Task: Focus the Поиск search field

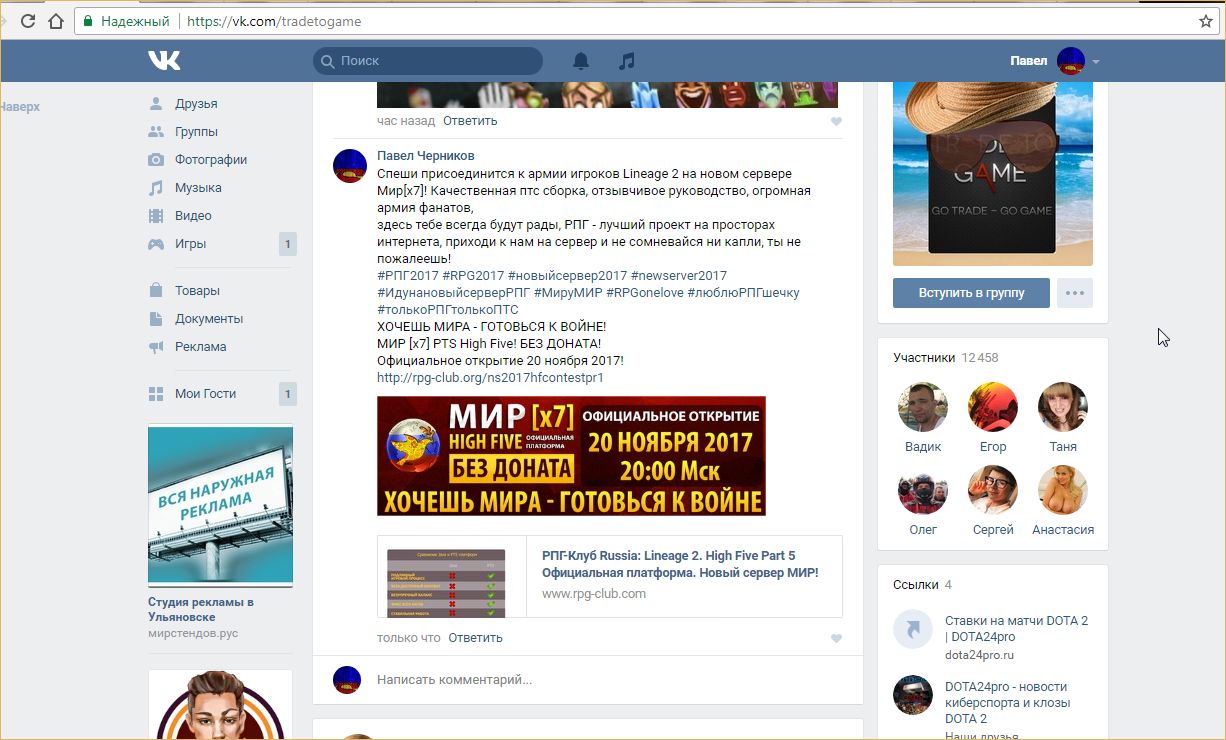Action: point(428,61)
